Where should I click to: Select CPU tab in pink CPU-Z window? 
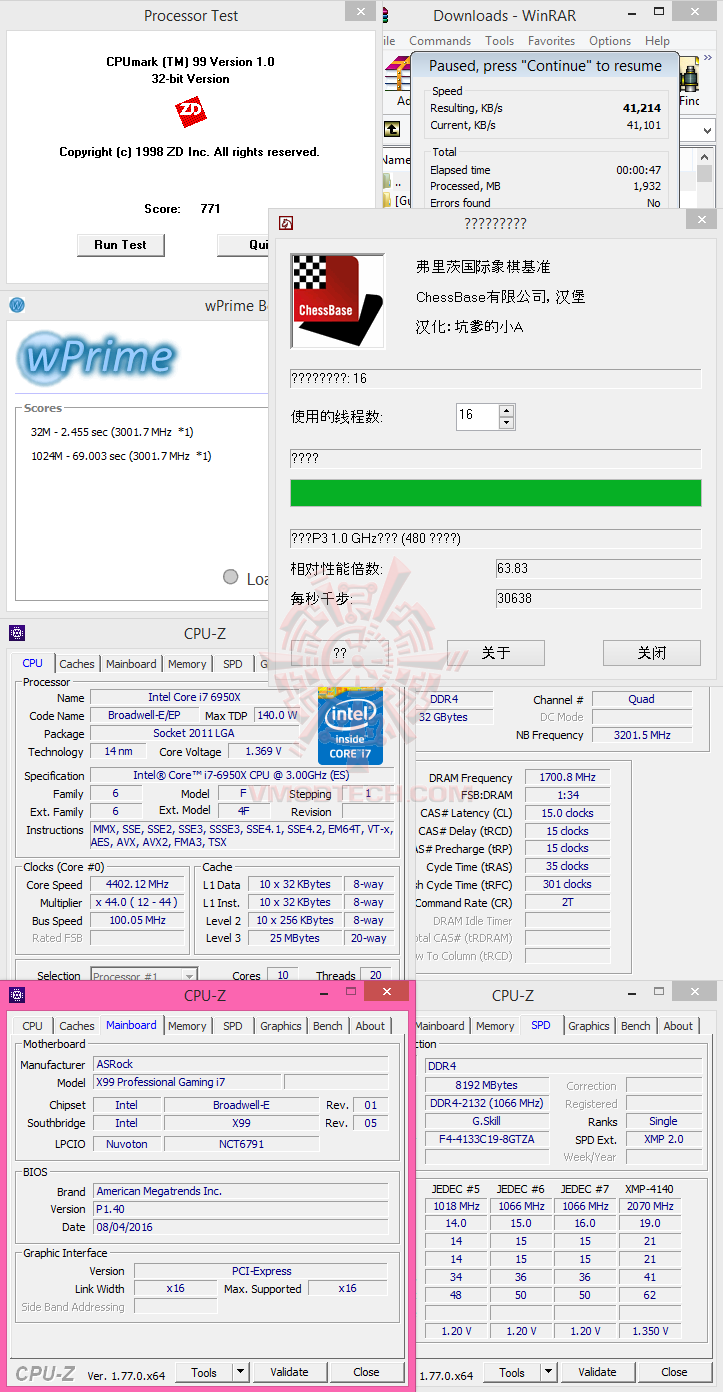33,1026
